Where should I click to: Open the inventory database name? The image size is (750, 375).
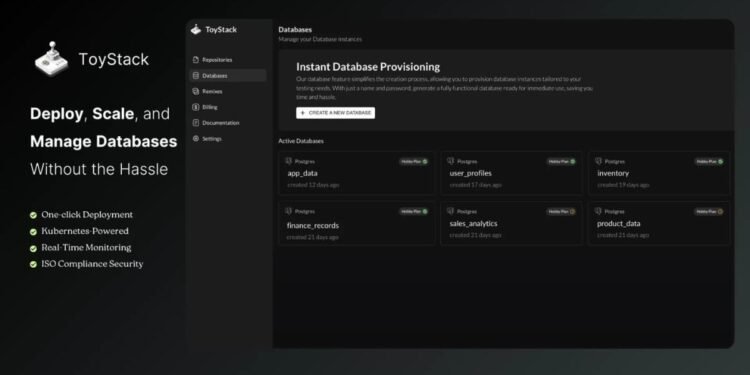[x=613, y=174]
